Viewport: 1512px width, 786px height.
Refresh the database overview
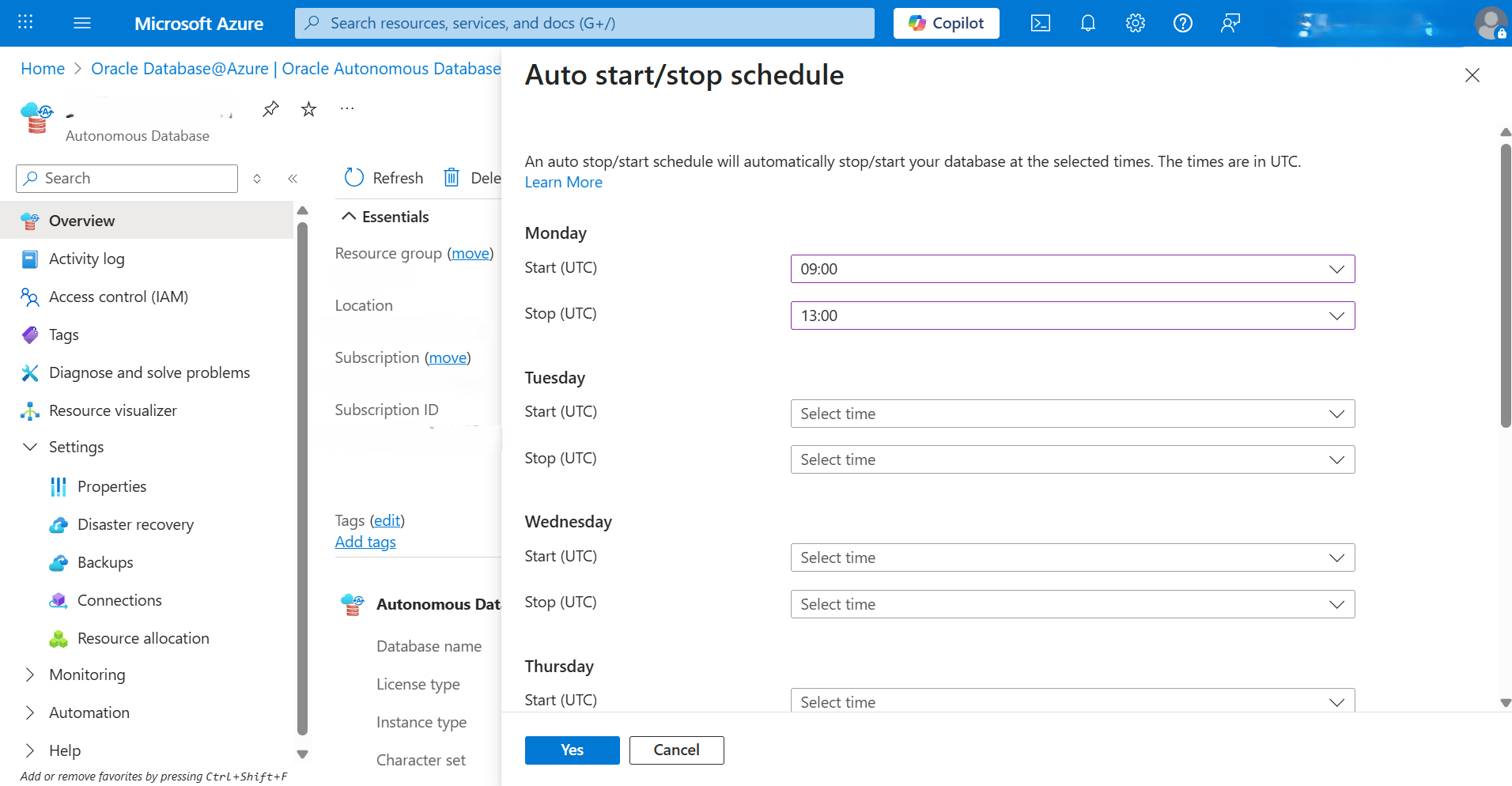point(383,177)
